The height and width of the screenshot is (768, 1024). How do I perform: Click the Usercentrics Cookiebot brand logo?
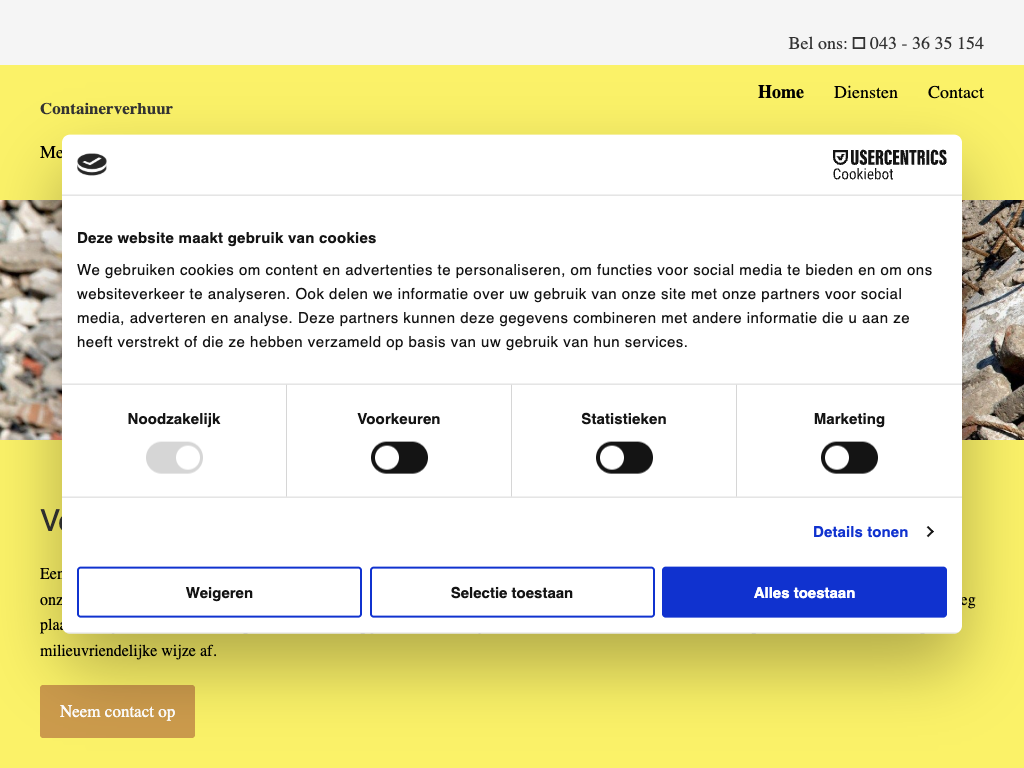click(x=889, y=165)
